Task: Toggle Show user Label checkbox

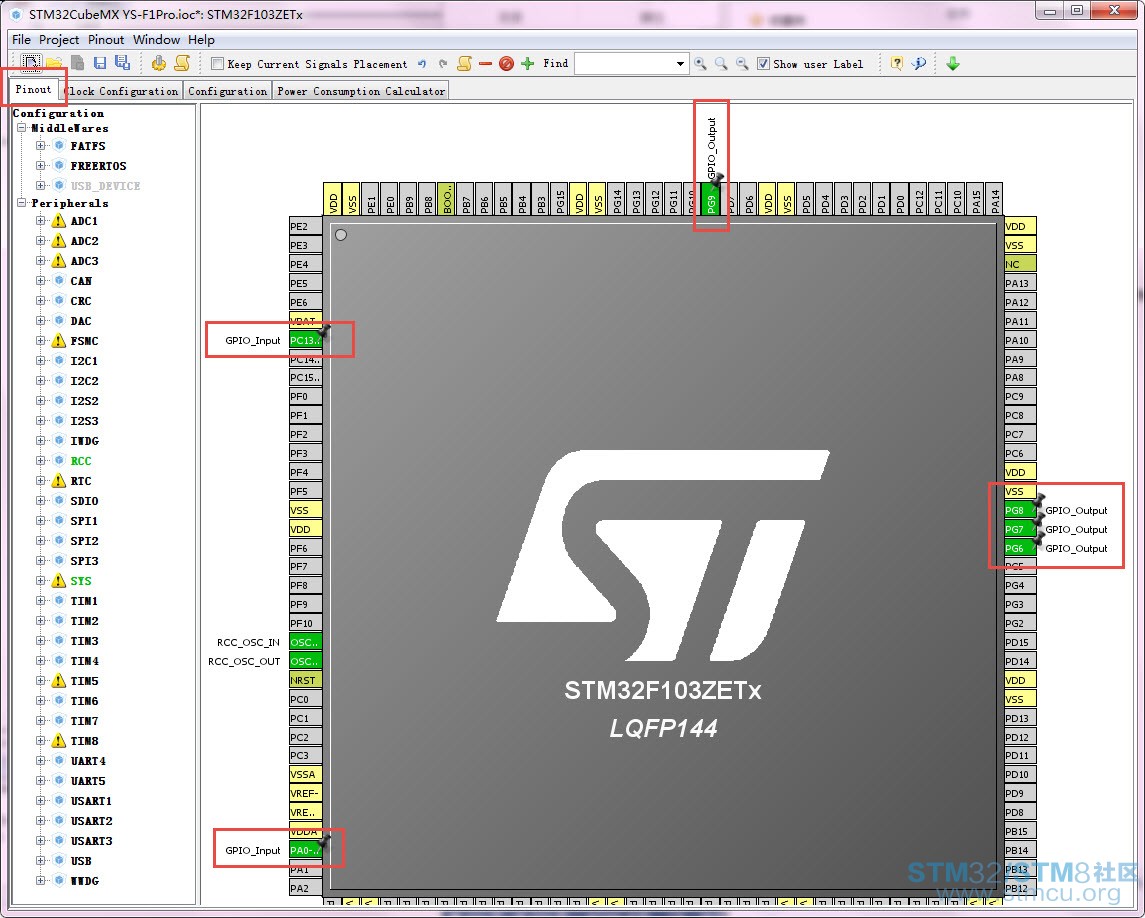Action: pyautogui.click(x=763, y=64)
